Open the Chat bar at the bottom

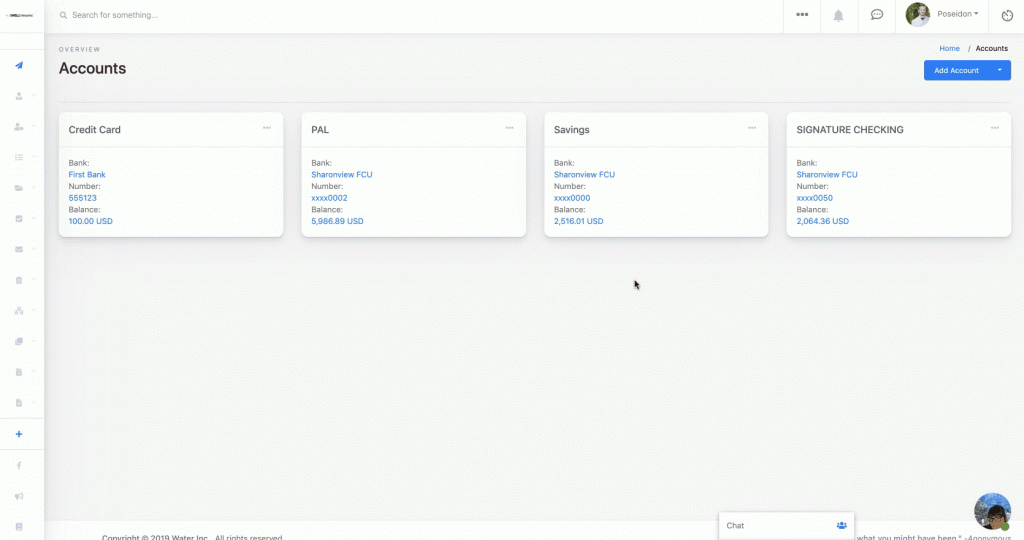(786, 526)
